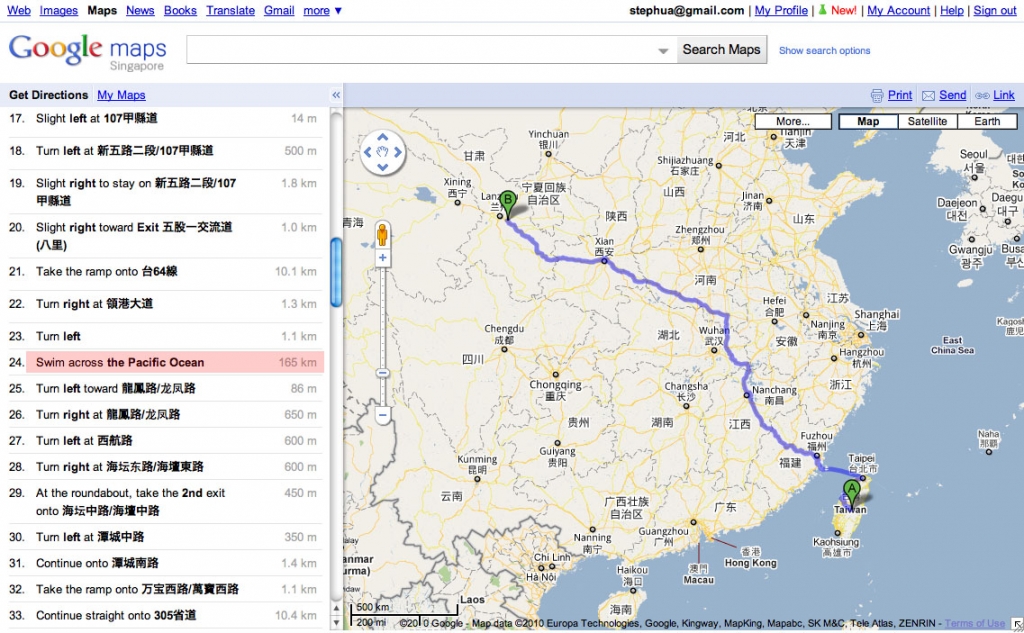This screenshot has width=1024, height=633.
Task: Click the Maps item in the top navigation
Action: point(102,10)
